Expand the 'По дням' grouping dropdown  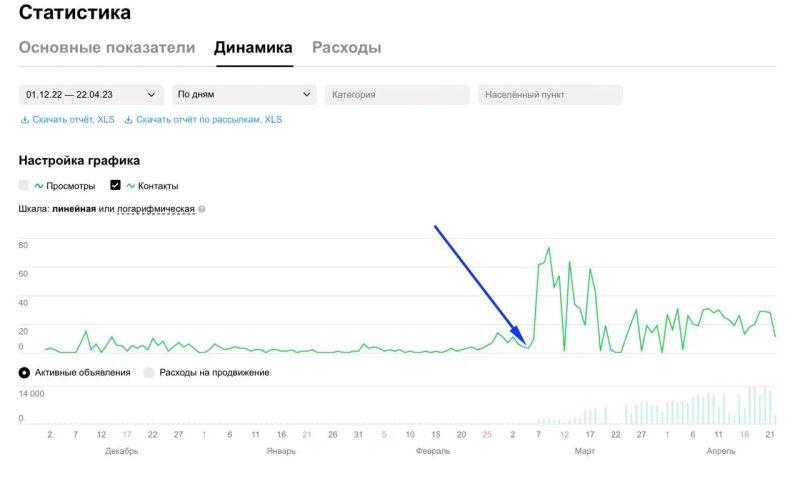tap(244, 95)
